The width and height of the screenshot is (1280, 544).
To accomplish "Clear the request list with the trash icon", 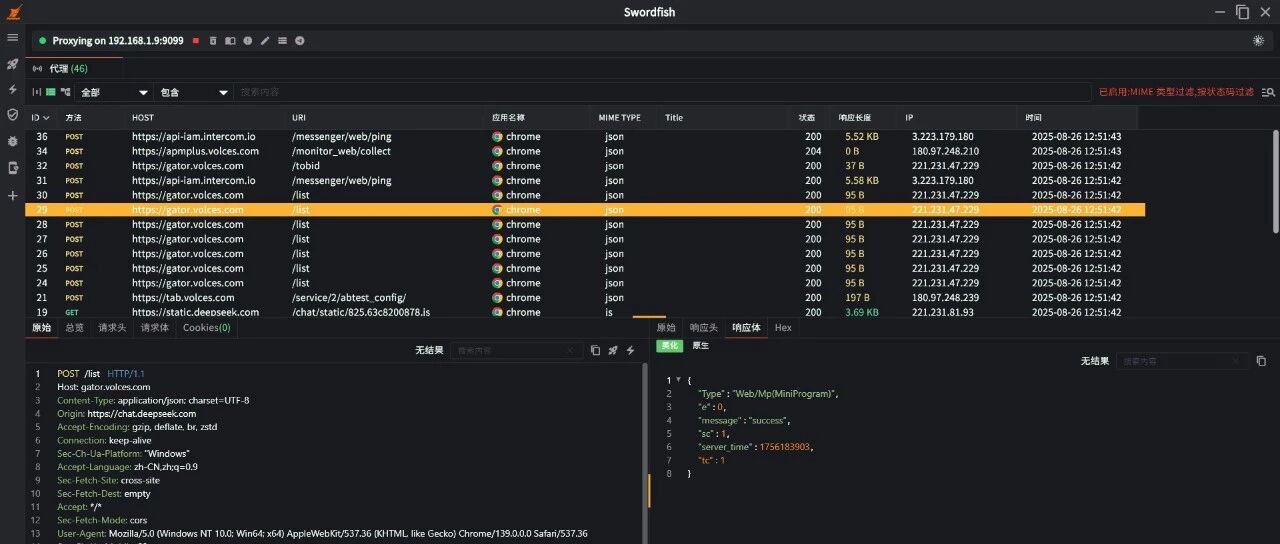I will click(213, 41).
